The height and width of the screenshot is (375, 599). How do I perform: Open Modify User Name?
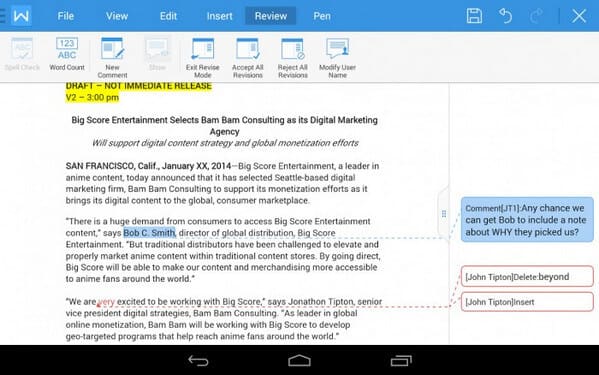pos(337,58)
